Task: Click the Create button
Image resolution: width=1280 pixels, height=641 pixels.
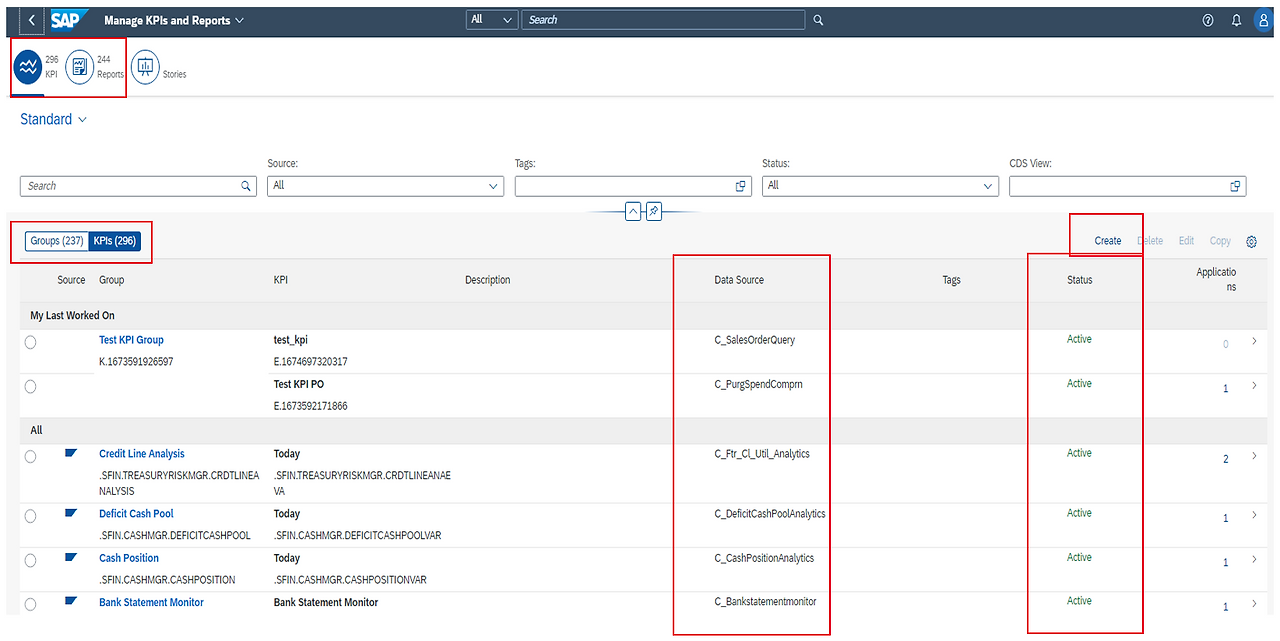Action: pos(1107,240)
